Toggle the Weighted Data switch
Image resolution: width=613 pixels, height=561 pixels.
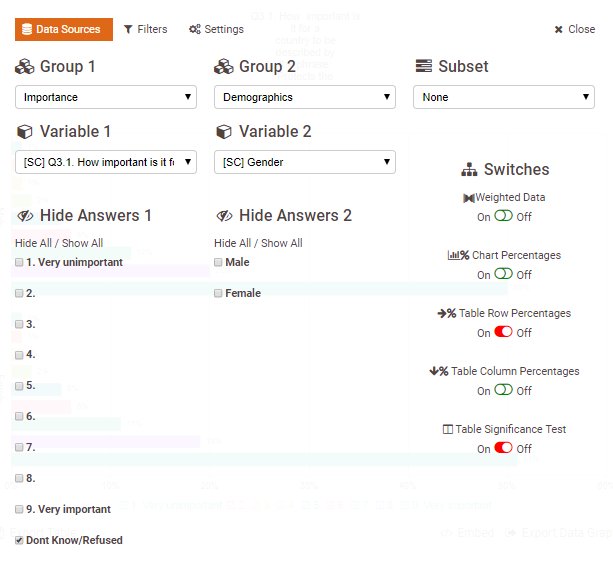click(503, 216)
